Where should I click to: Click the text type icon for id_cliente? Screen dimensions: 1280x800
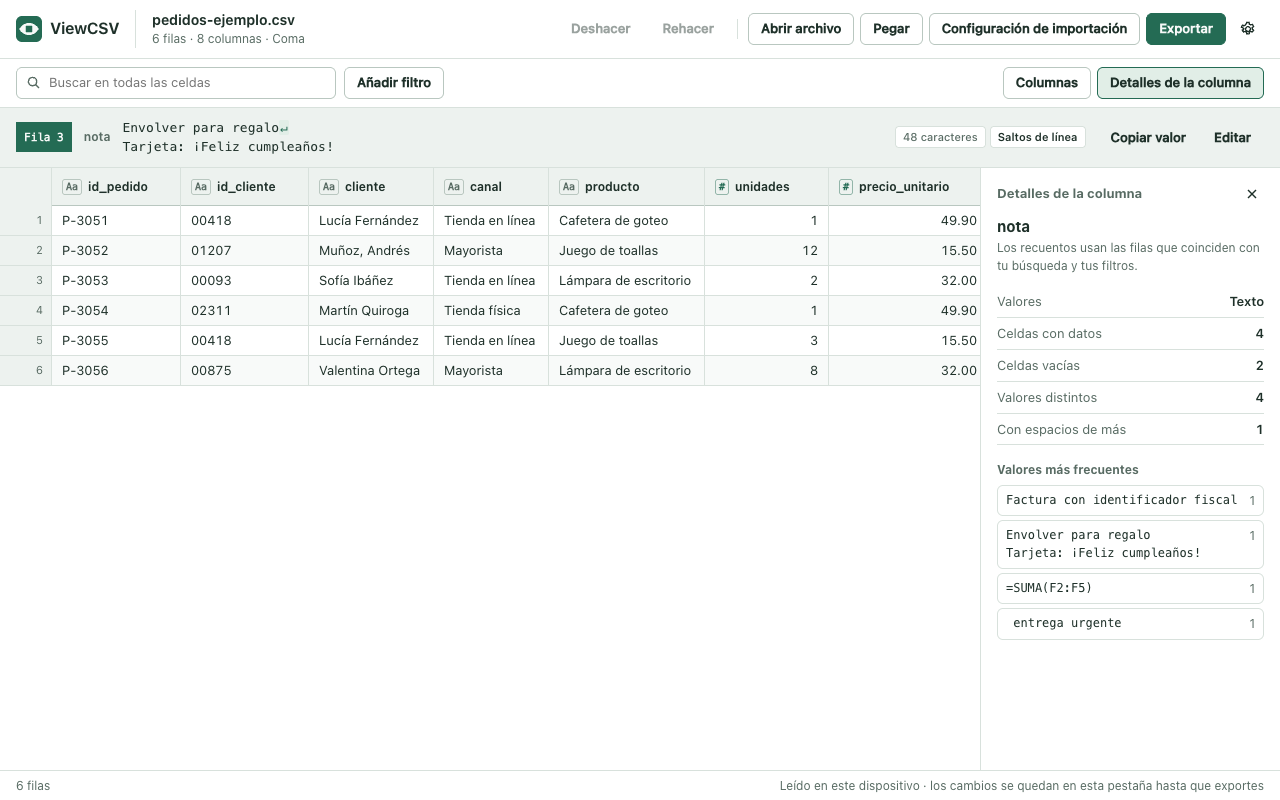coord(201,187)
